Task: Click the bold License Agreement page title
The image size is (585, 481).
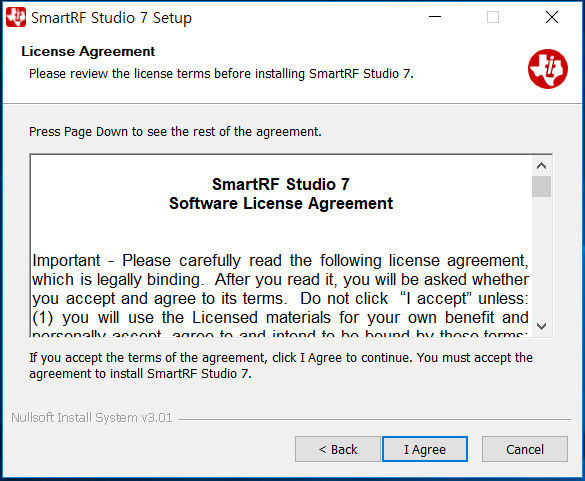Action: 88,51
